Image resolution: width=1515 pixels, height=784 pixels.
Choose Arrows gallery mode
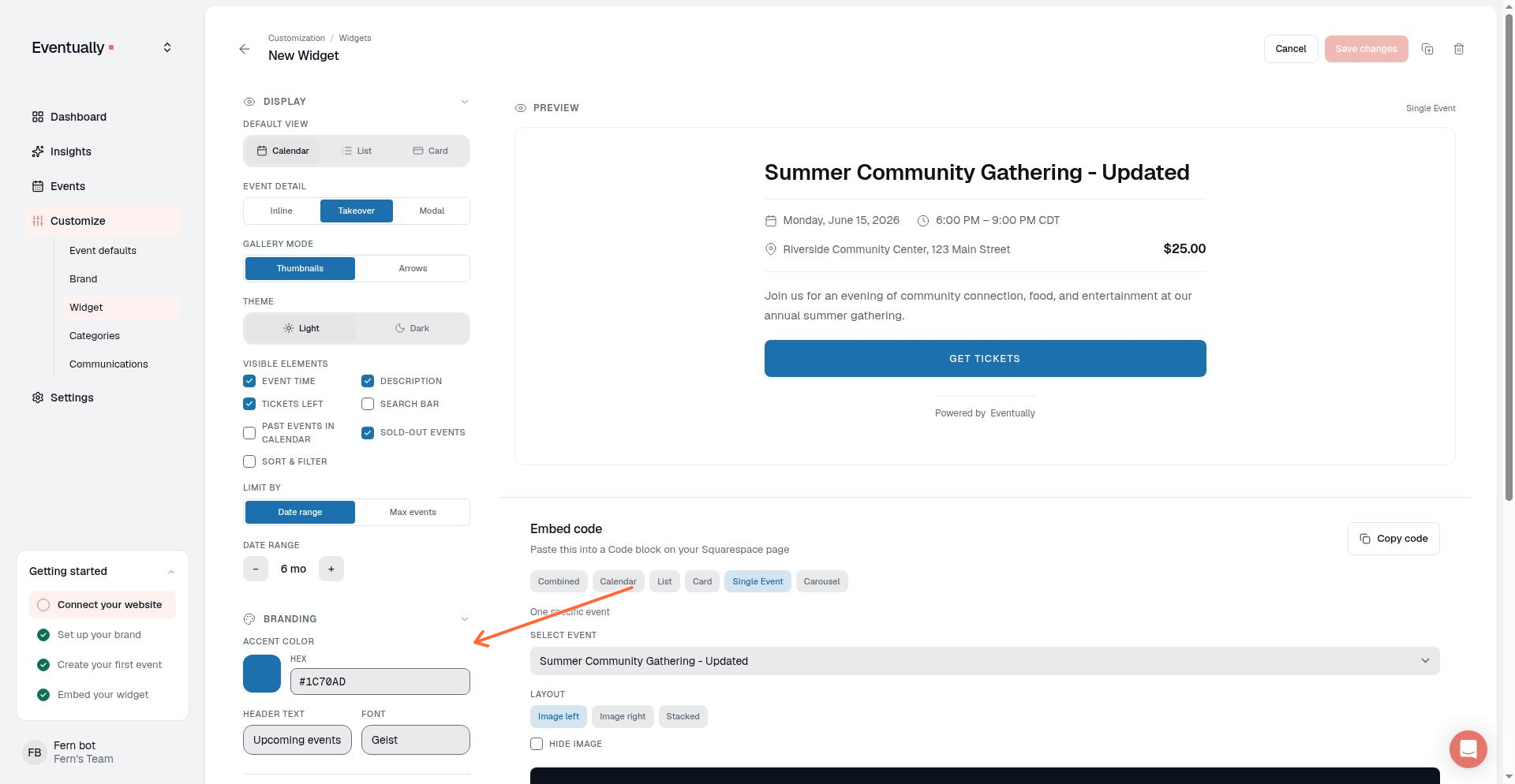click(413, 268)
